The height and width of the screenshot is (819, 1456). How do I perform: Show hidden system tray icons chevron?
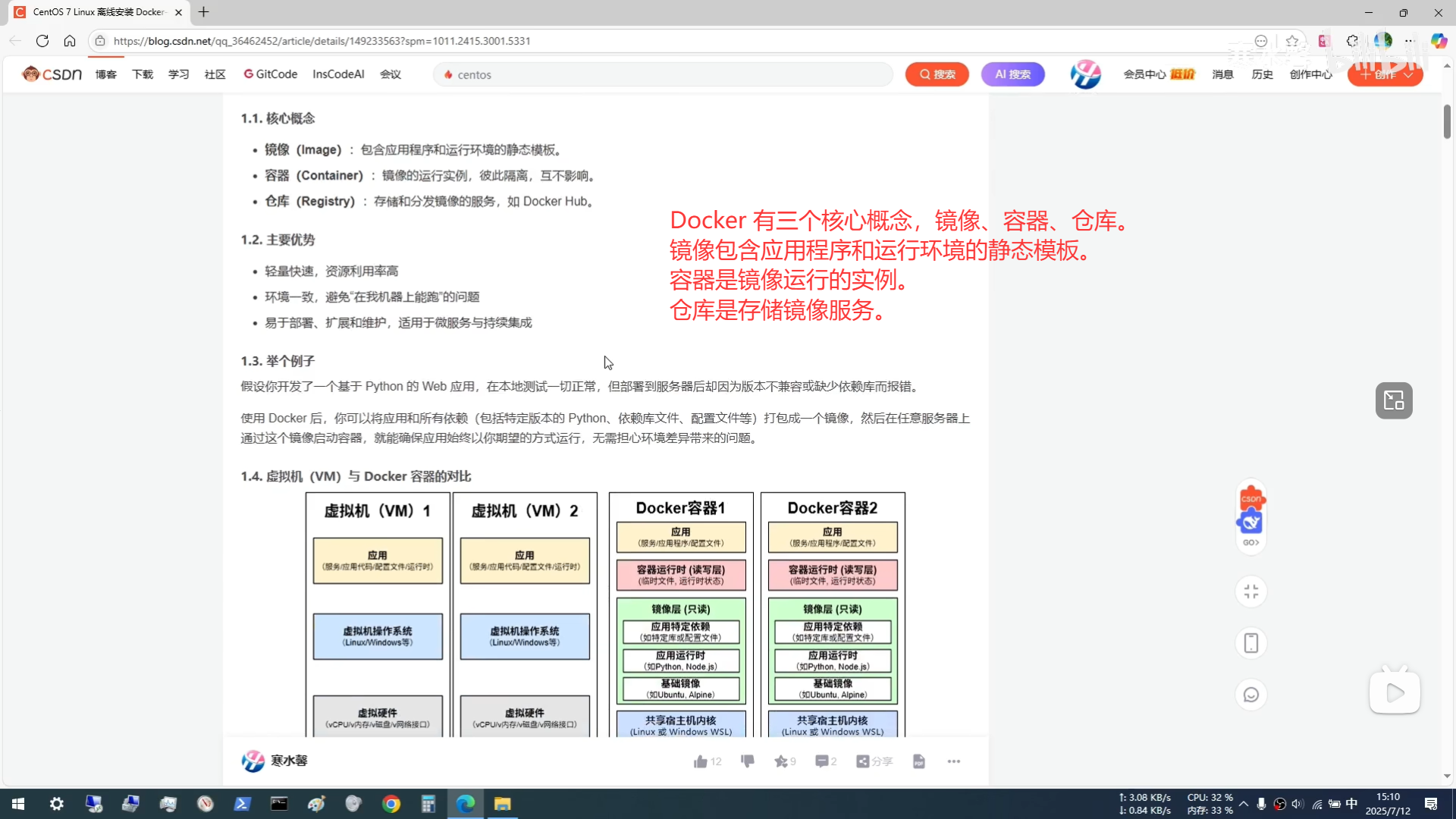click(x=1243, y=804)
